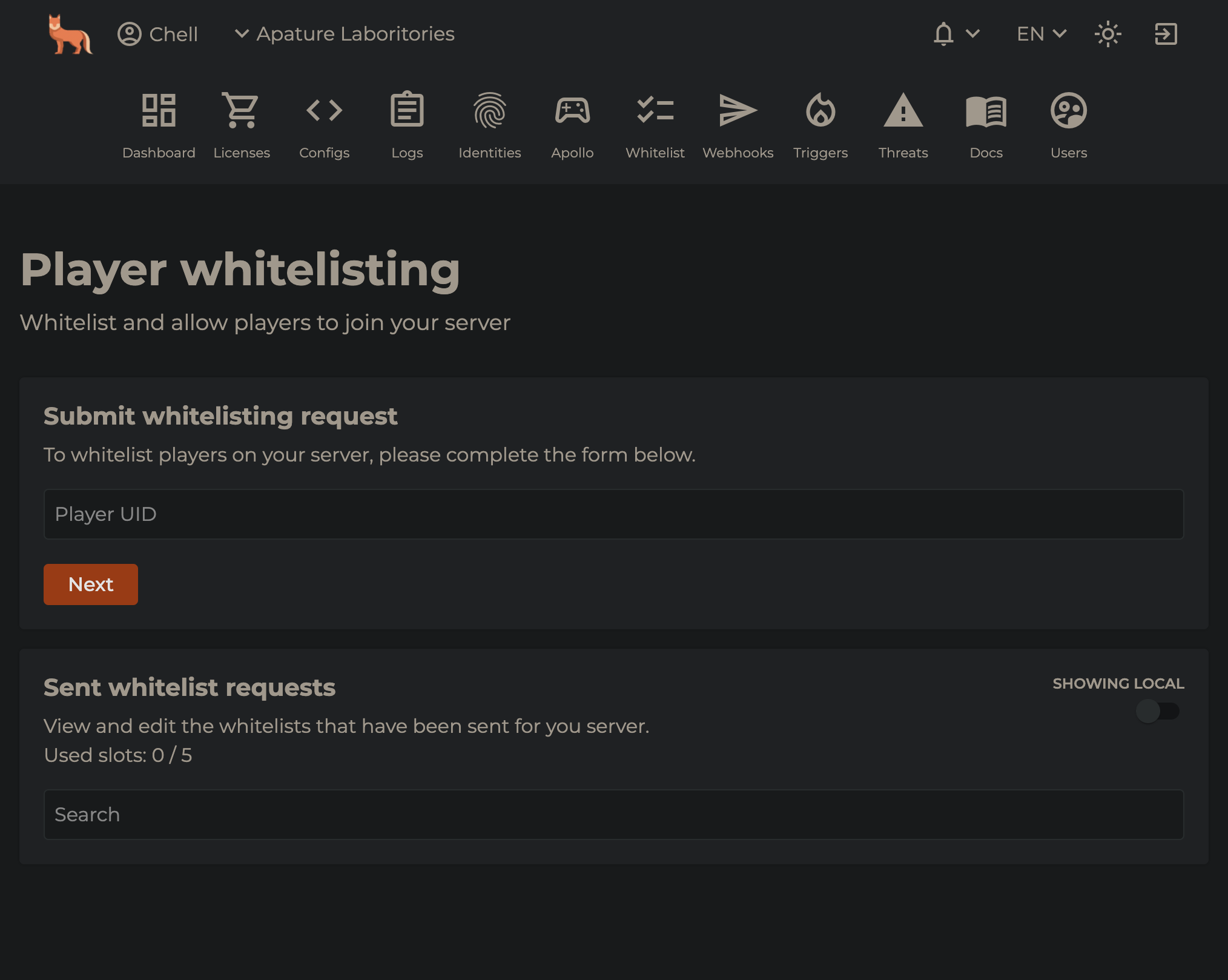Open the EN language selector
This screenshot has height=980, width=1228.
point(1041,34)
